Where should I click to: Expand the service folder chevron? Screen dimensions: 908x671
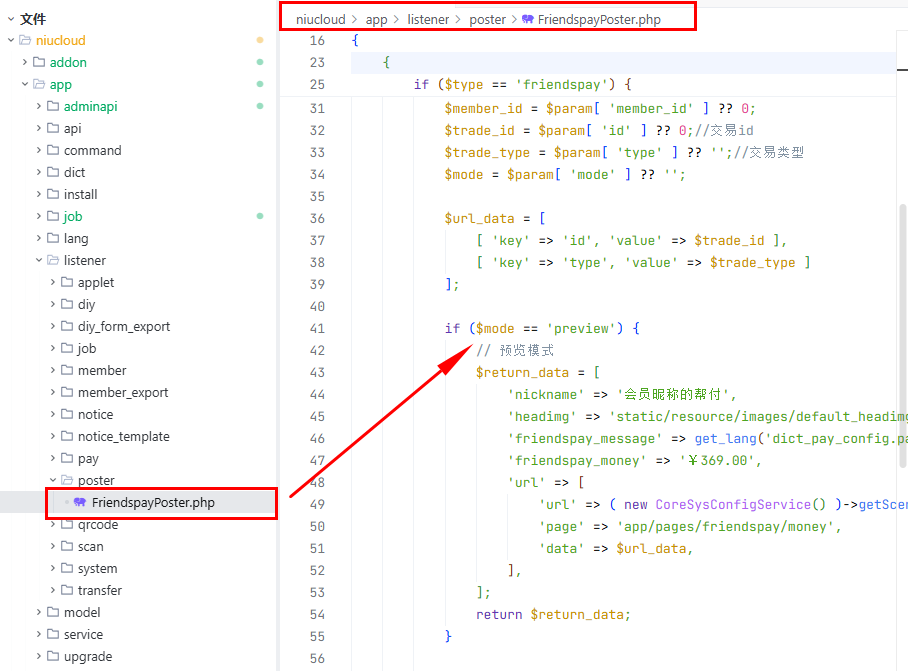[39, 635]
